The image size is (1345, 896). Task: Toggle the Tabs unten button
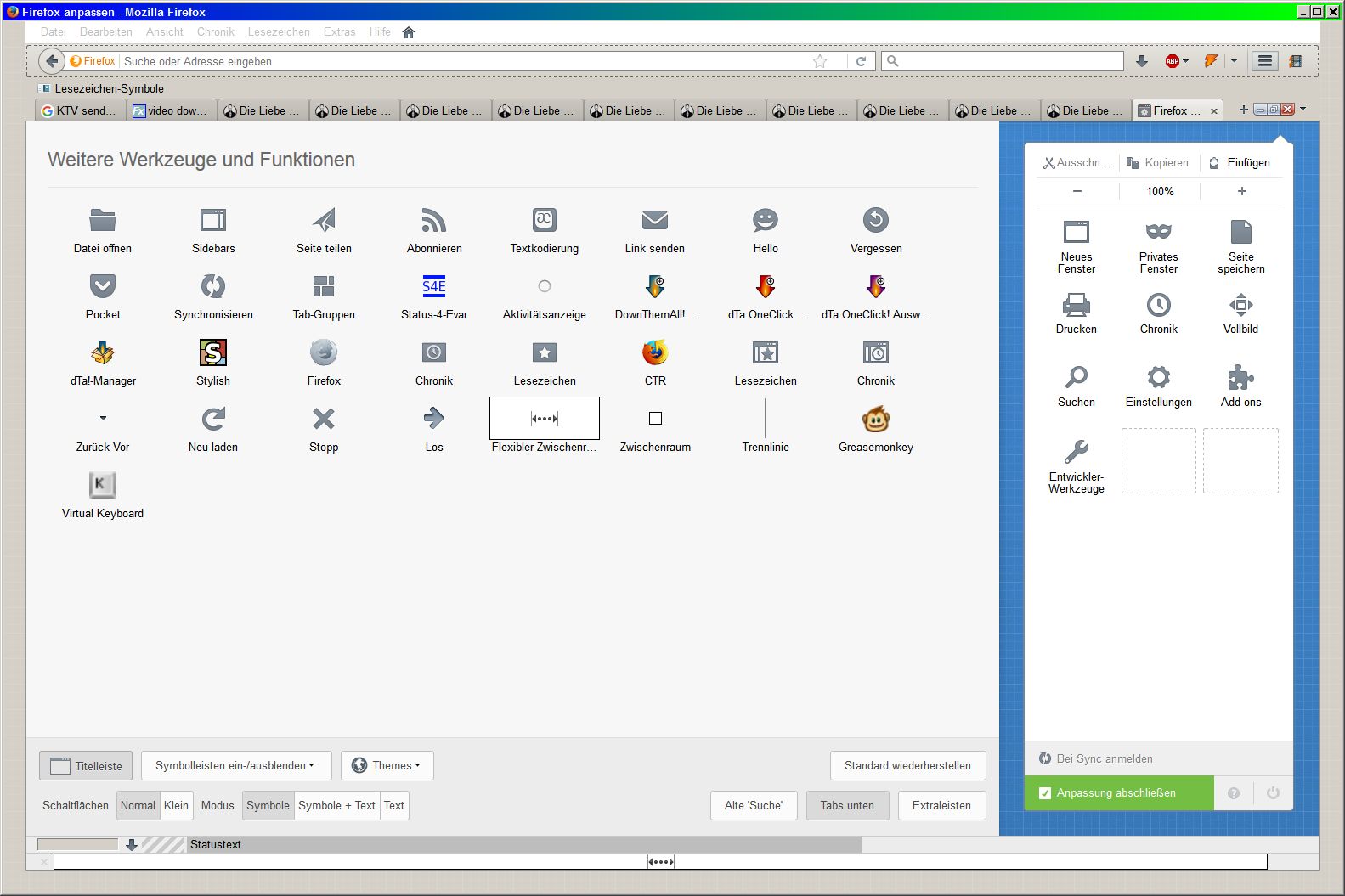pyautogui.click(x=847, y=806)
